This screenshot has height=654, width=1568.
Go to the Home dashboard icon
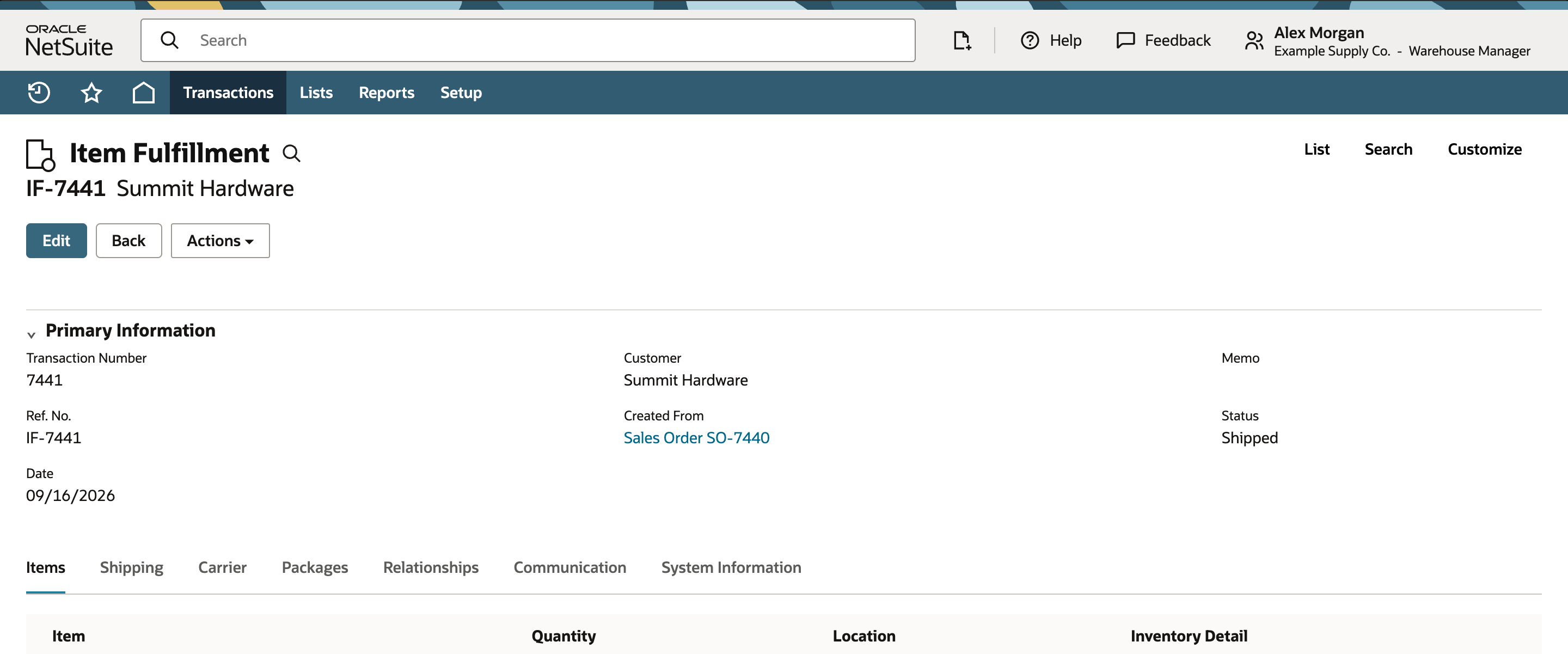pyautogui.click(x=144, y=93)
